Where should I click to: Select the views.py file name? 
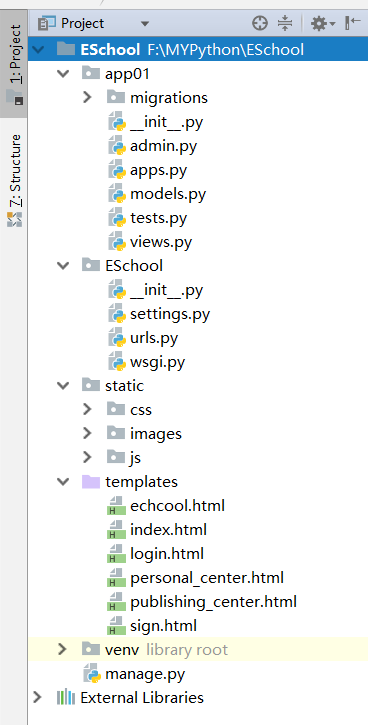(x=161, y=242)
